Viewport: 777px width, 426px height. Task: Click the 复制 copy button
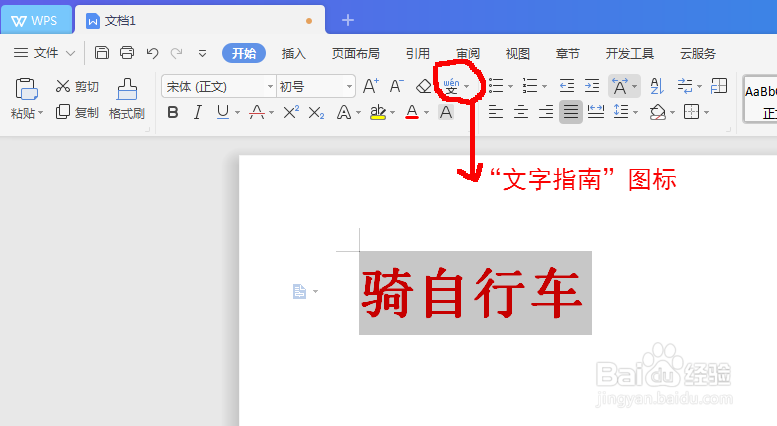(x=77, y=112)
